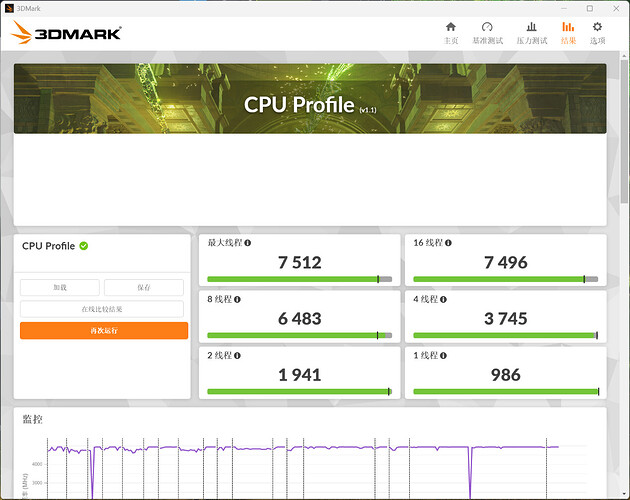630x500 pixels.
Task: Click the CPU Profile banner image
Action: tap(309, 99)
